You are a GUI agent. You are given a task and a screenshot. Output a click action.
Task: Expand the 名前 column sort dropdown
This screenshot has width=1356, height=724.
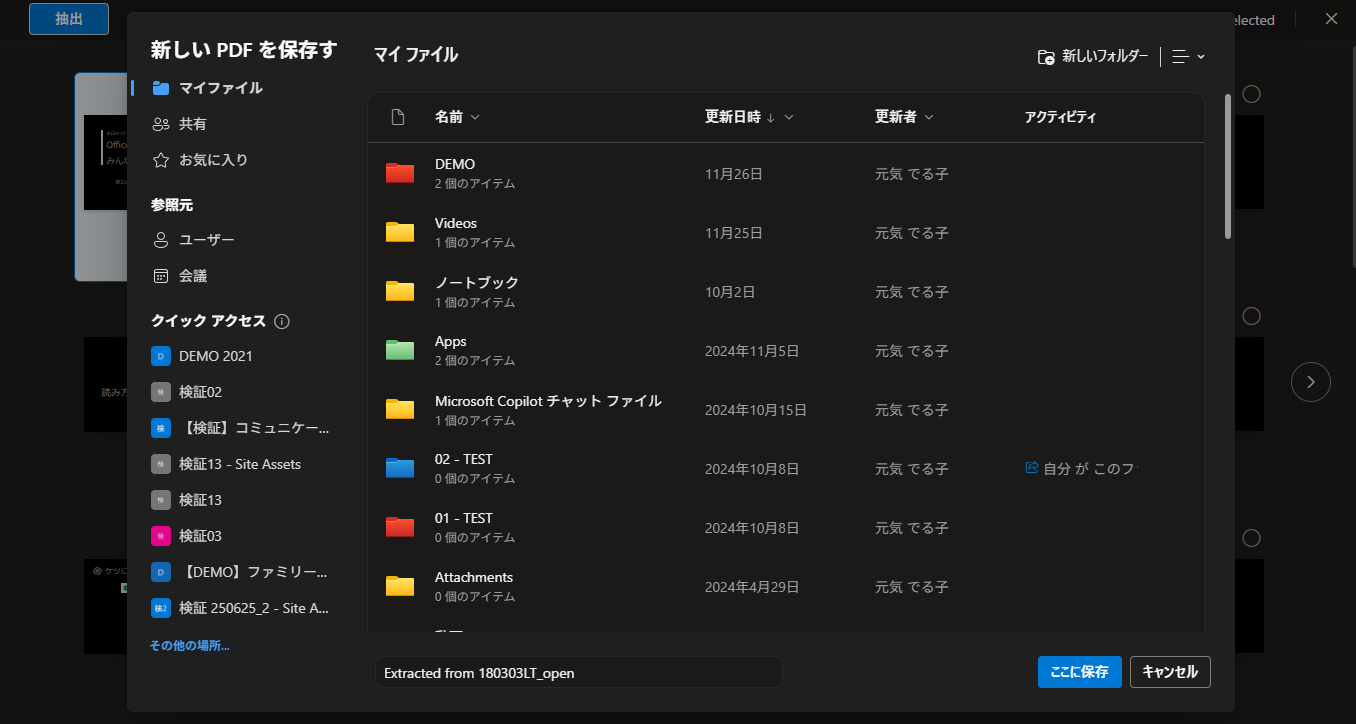pyautogui.click(x=475, y=117)
